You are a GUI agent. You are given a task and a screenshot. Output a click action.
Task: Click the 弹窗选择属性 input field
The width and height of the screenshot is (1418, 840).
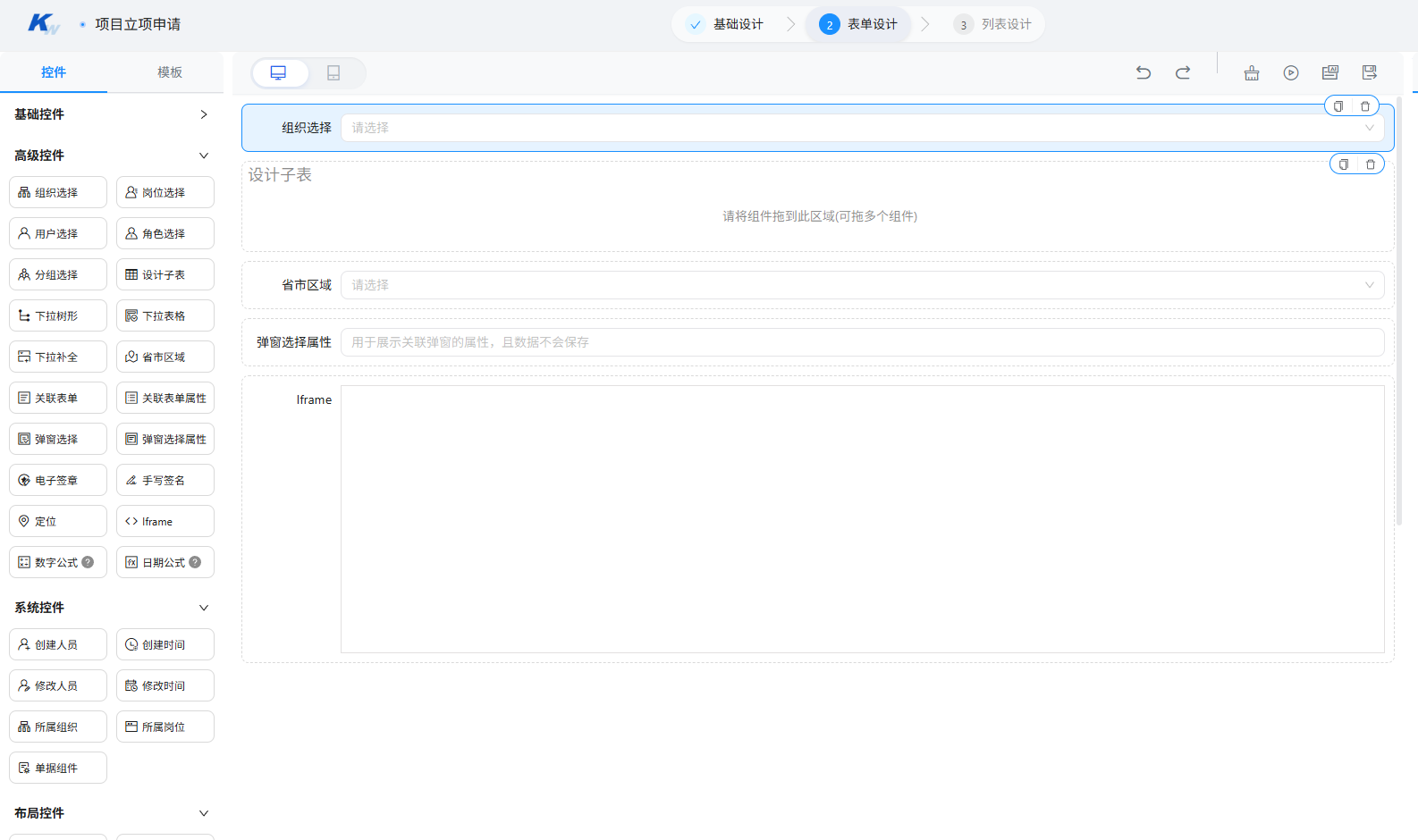pos(862,342)
